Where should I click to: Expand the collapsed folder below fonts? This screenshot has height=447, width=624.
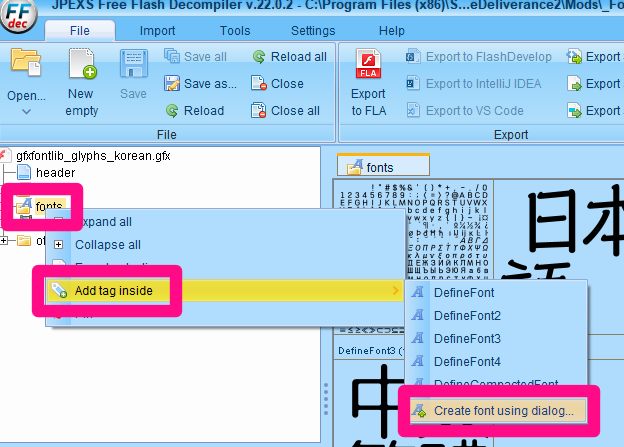4,240
